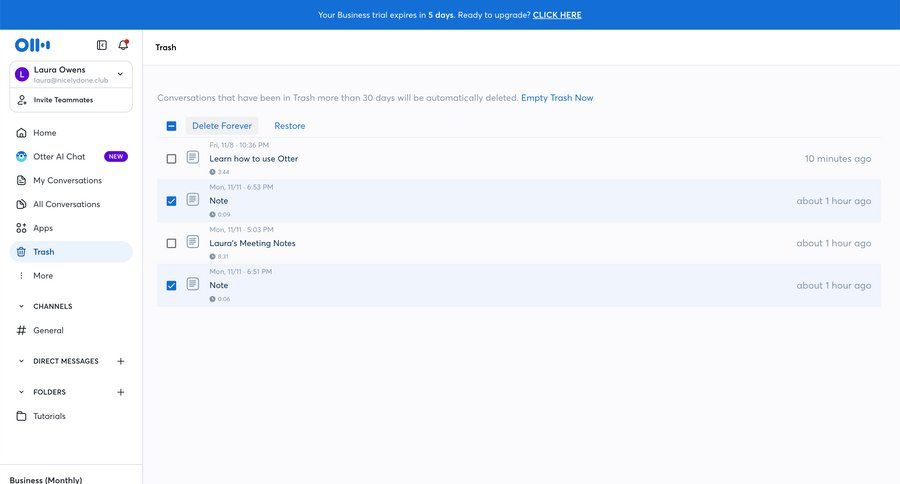Open the Laura Owens account dropdown chevron
This screenshot has width=900, height=484.
pyautogui.click(x=120, y=74)
